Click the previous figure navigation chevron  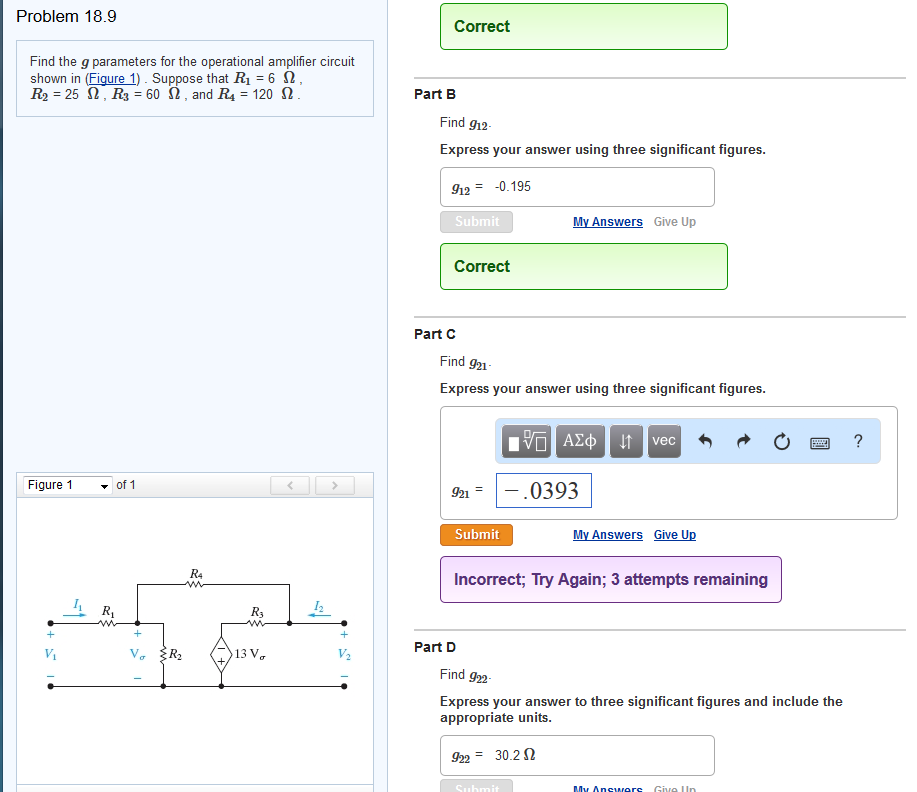[290, 484]
